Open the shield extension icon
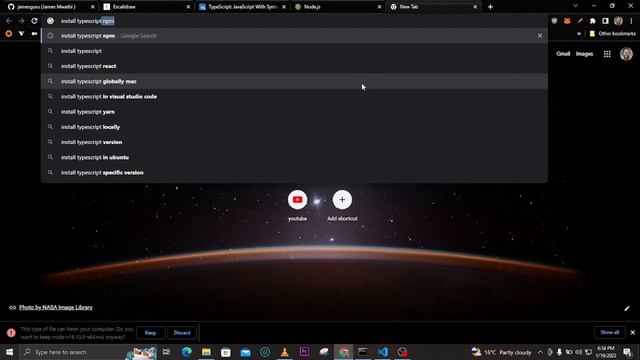Image resolution: width=640 pixels, height=360 pixels. [x=554, y=21]
